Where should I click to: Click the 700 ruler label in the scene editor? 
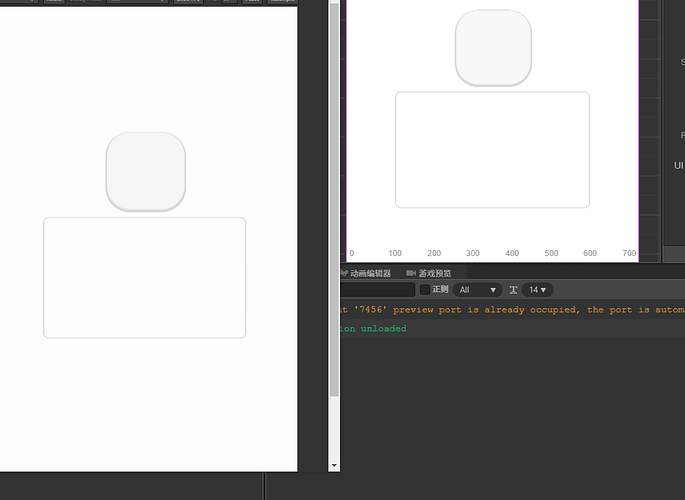click(629, 253)
